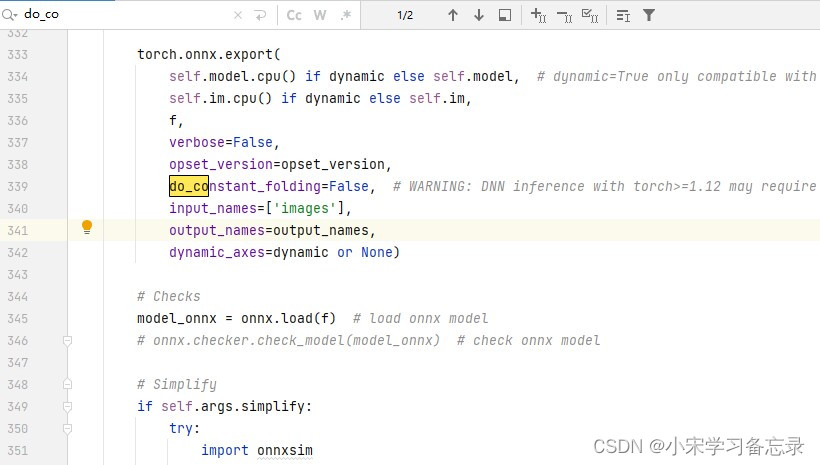Click line number 341 in gutter
Image resolution: width=820 pixels, height=465 pixels.
tap(18, 231)
